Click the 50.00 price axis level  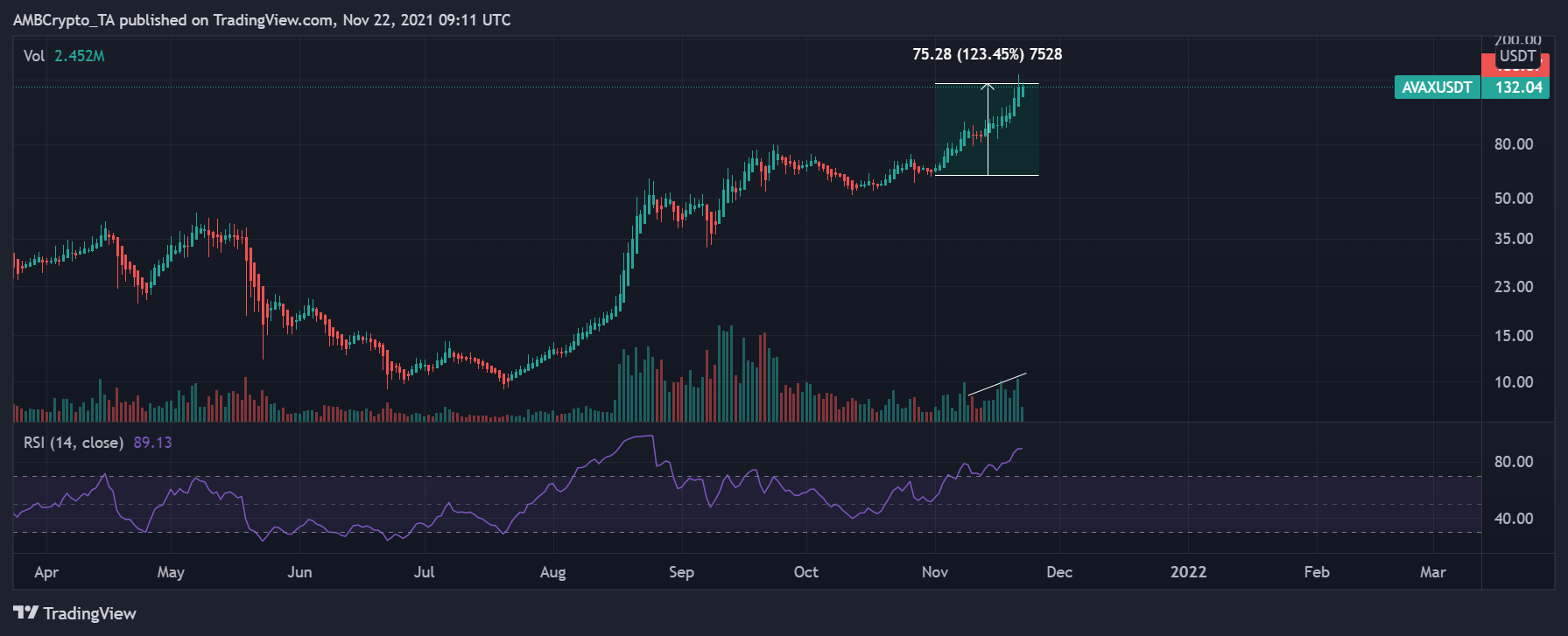coord(1514,199)
